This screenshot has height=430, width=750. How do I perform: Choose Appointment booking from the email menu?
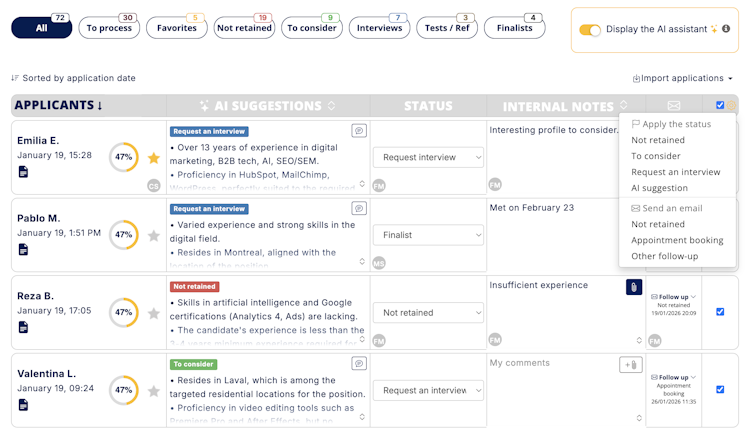pos(677,240)
